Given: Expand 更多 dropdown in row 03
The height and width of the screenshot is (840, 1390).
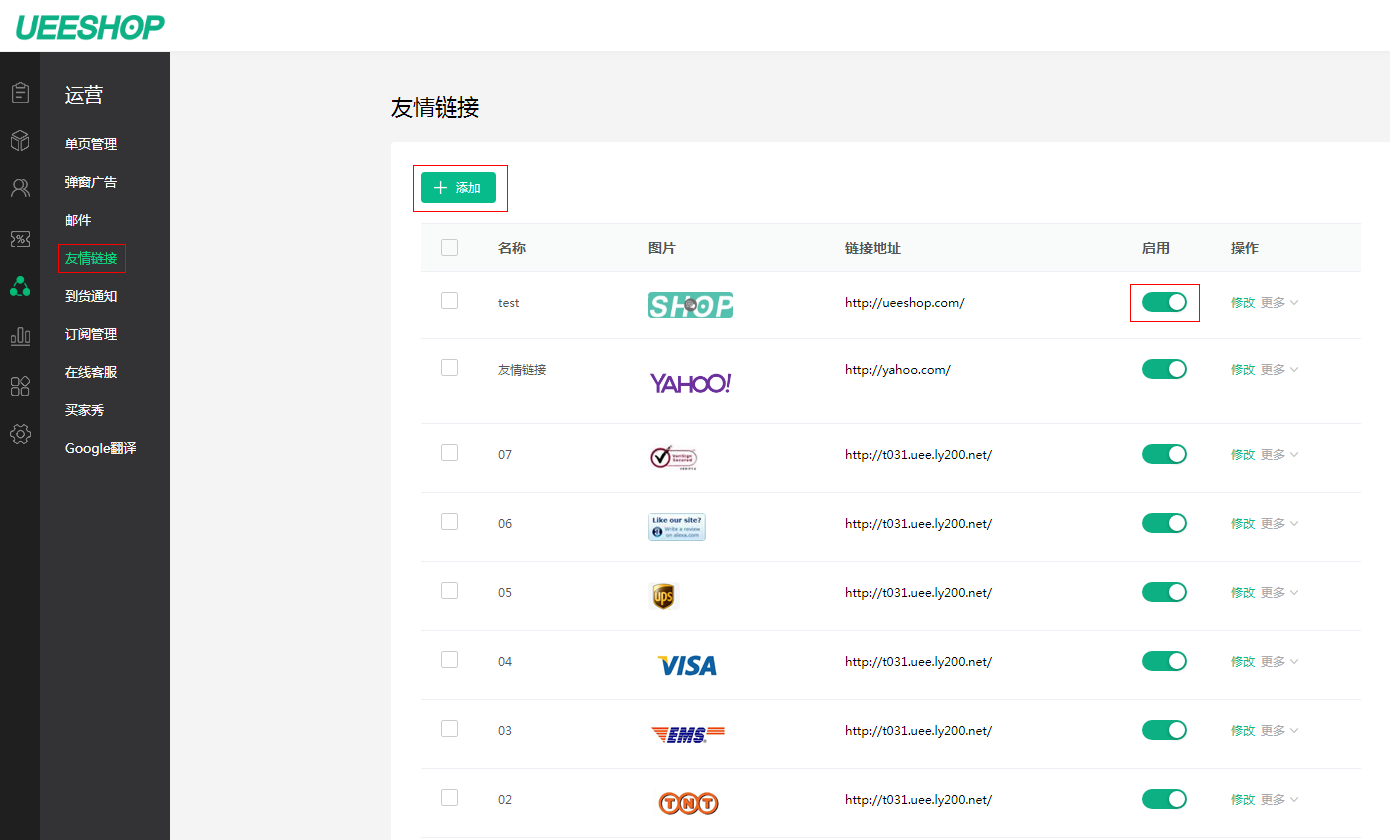Looking at the screenshot, I should pyautogui.click(x=1279, y=730).
